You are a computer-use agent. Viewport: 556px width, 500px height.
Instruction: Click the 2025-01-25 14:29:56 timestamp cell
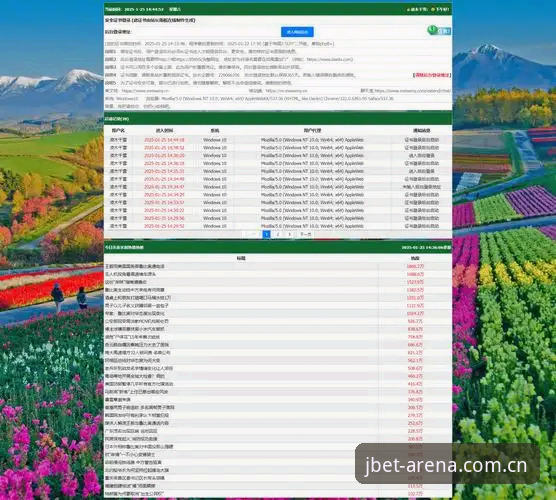[164, 218]
